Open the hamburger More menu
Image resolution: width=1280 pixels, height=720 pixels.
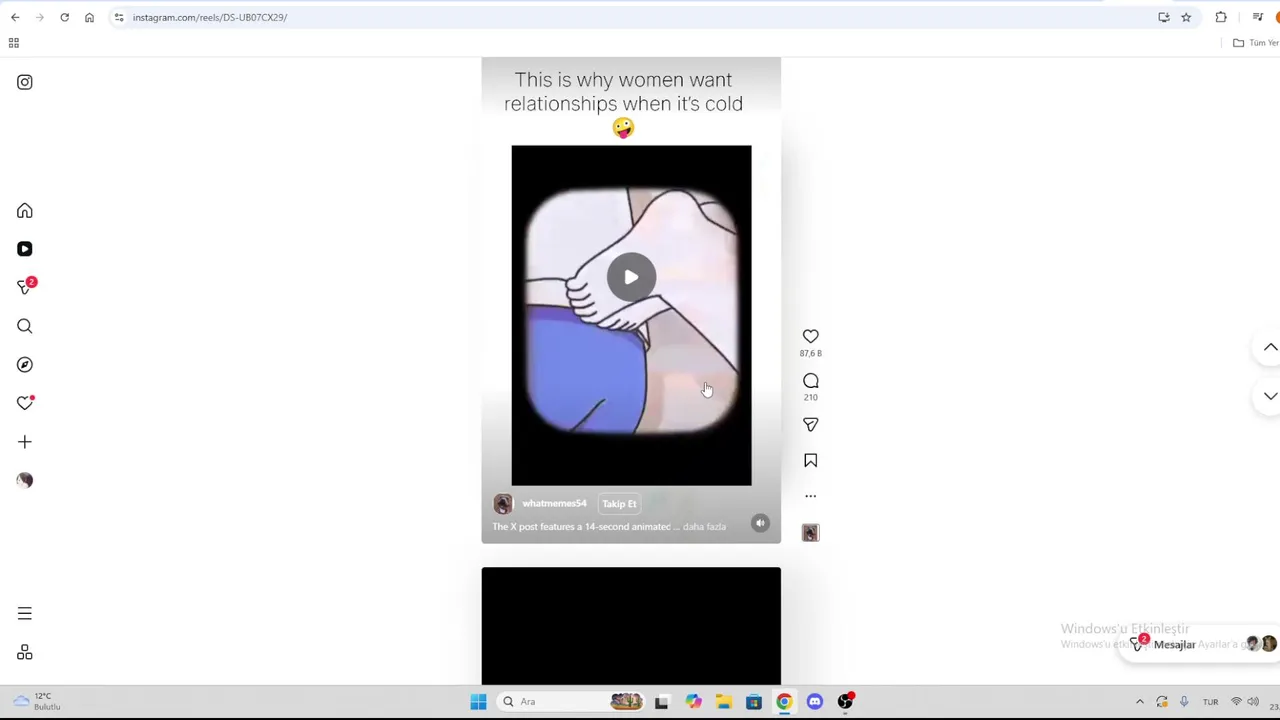25,614
